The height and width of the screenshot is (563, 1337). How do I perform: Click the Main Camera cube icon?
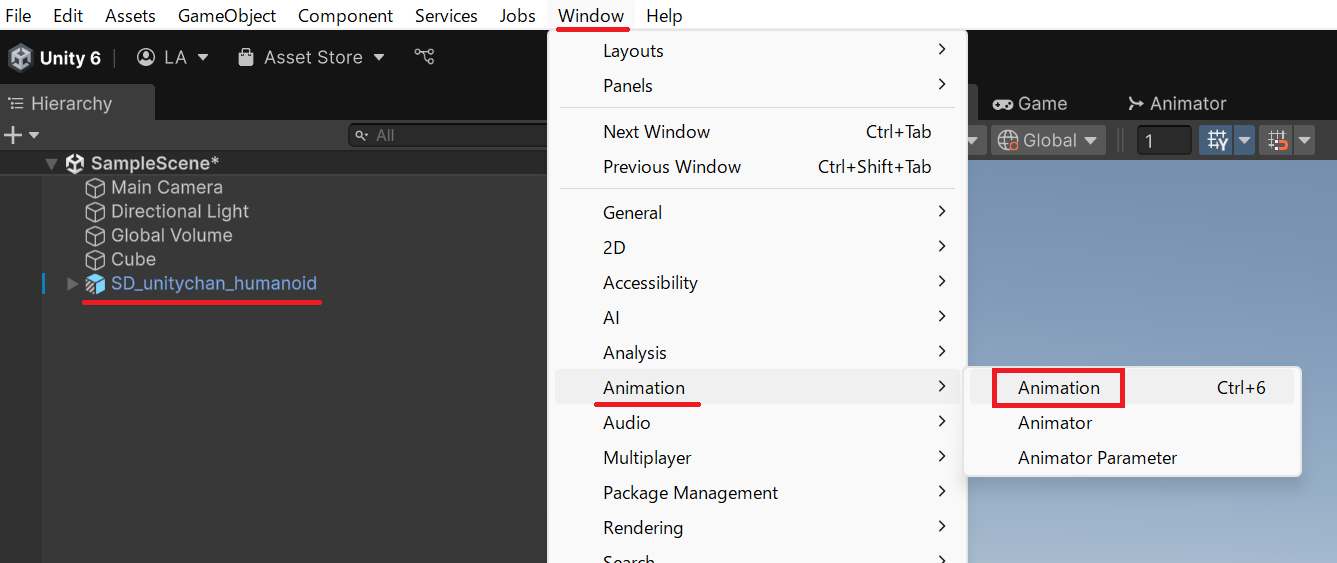click(95, 188)
